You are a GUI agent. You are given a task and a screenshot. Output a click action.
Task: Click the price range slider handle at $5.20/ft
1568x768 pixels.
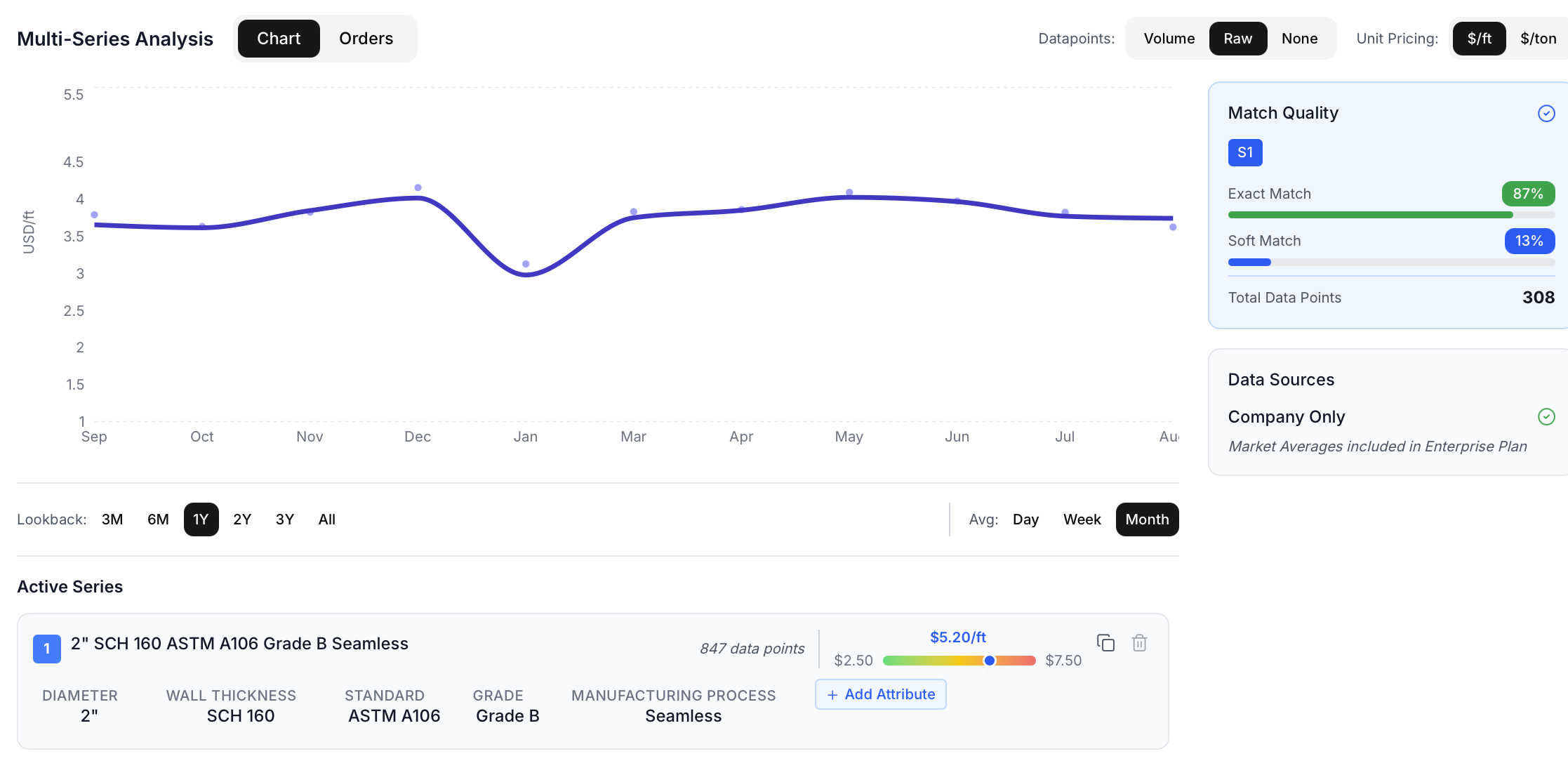click(x=990, y=660)
